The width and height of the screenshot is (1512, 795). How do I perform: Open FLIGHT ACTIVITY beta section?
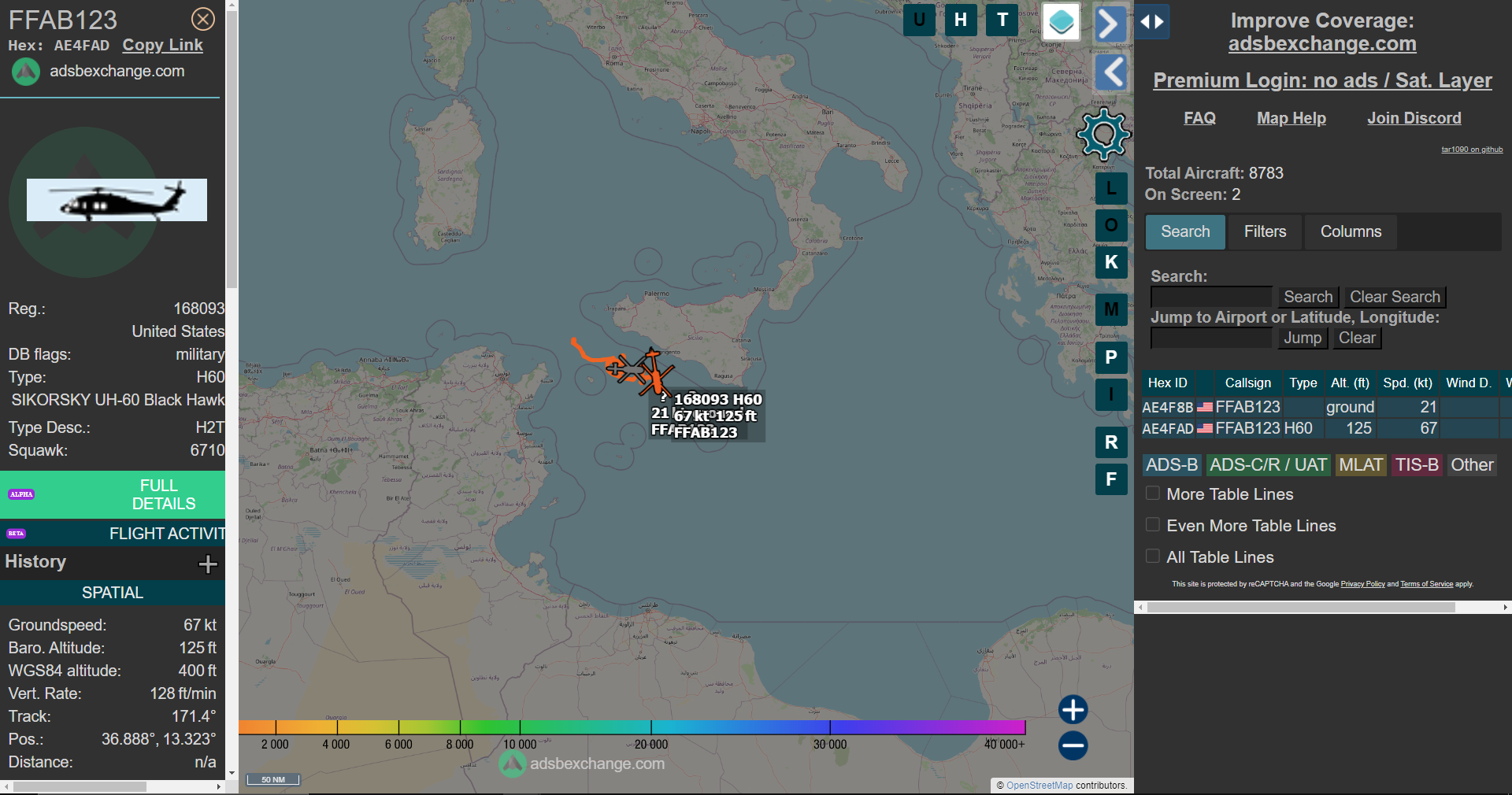(x=113, y=534)
